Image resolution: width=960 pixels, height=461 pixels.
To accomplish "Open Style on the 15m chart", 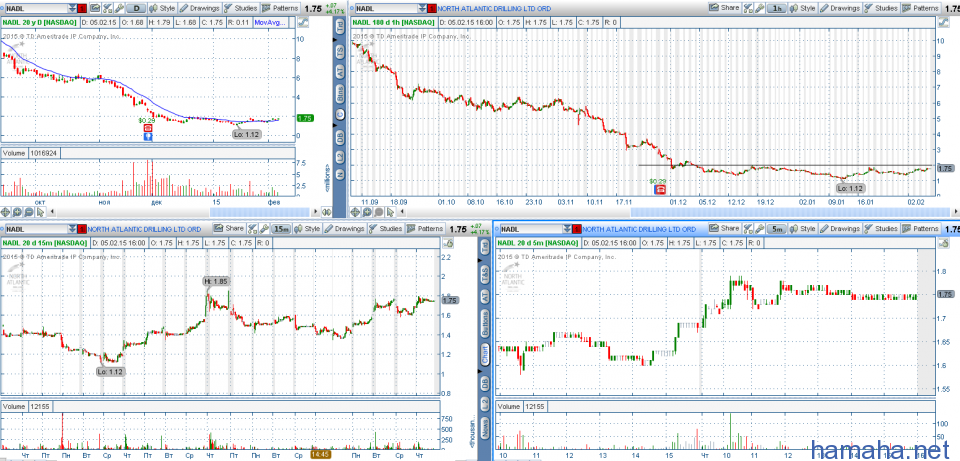I will [307, 229].
